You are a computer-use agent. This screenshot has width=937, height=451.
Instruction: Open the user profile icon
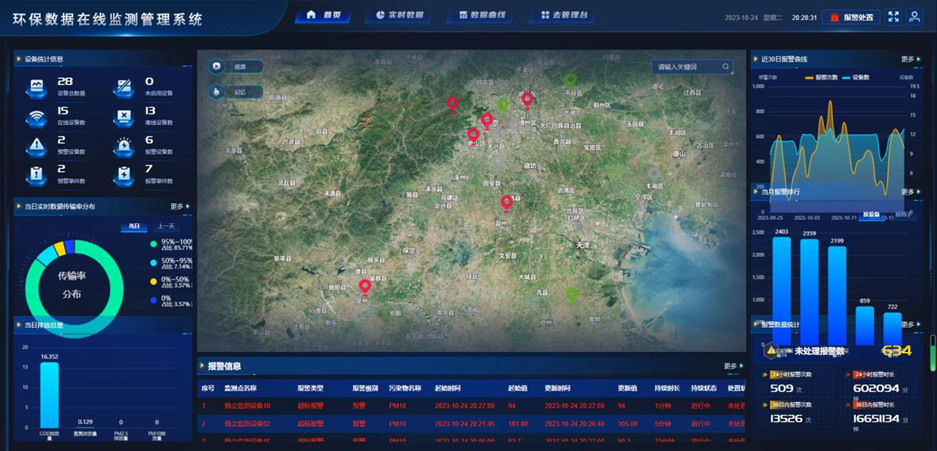914,17
